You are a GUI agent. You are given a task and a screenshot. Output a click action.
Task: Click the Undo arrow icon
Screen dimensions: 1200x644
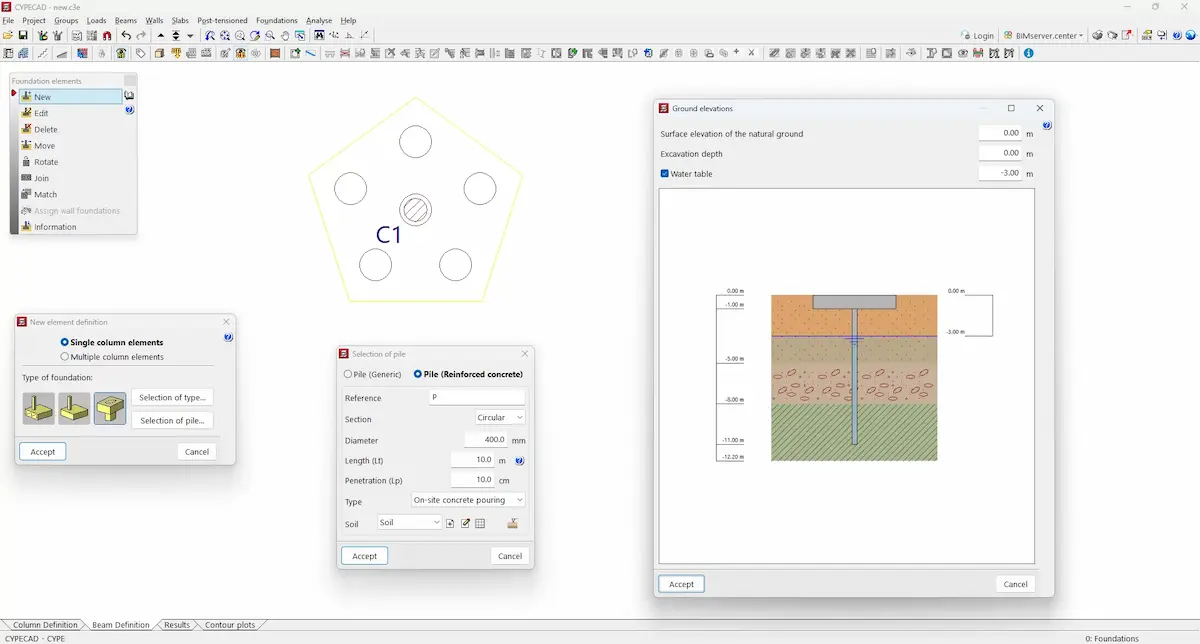coord(126,35)
